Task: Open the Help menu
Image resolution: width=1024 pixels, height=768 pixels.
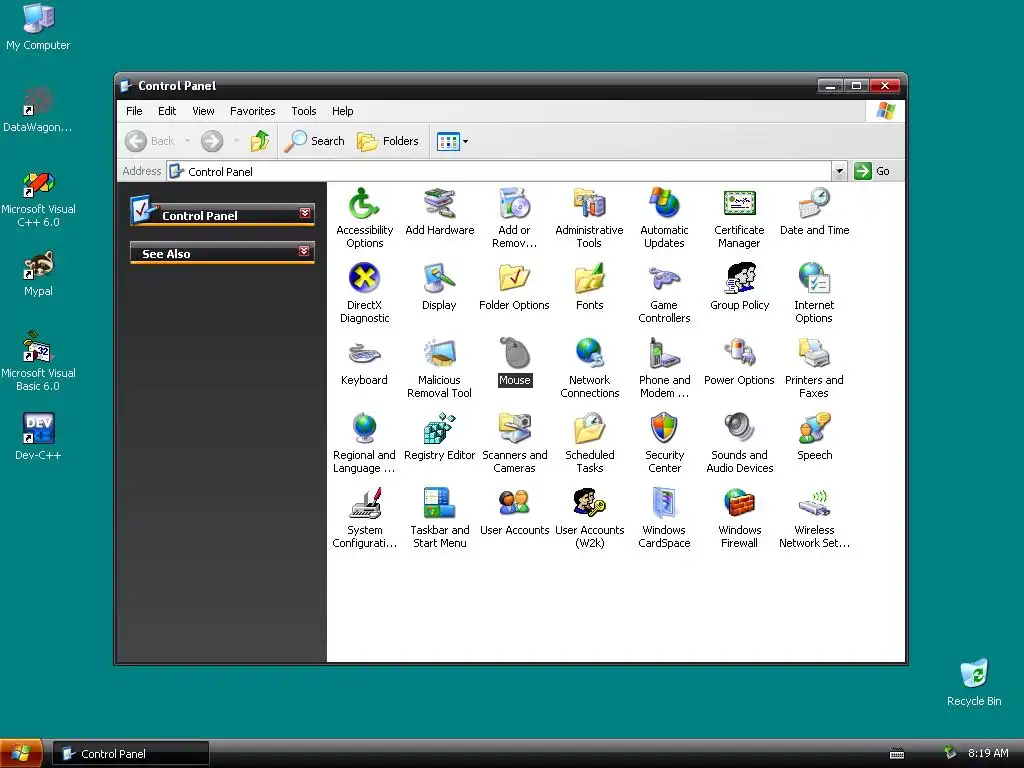Action: [342, 111]
